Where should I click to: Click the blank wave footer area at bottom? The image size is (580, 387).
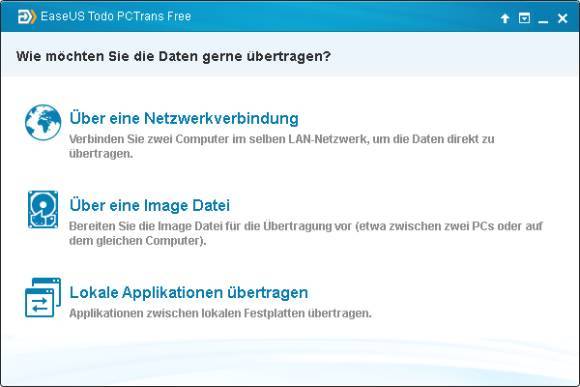(x=290, y=361)
